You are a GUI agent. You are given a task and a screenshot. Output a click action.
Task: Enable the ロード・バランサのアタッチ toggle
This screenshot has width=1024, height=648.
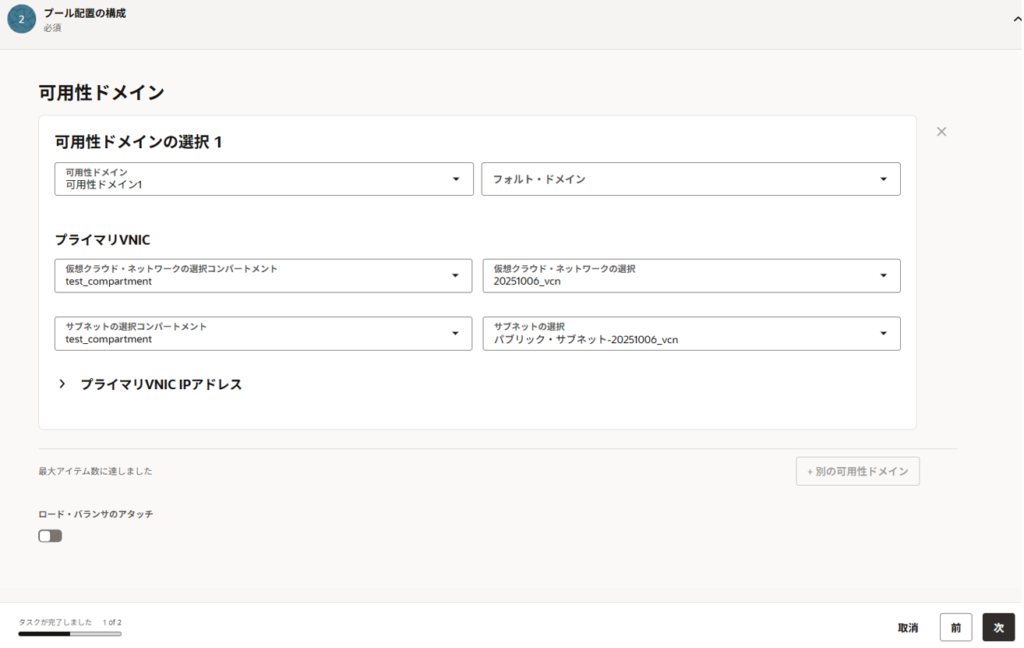click(50, 536)
